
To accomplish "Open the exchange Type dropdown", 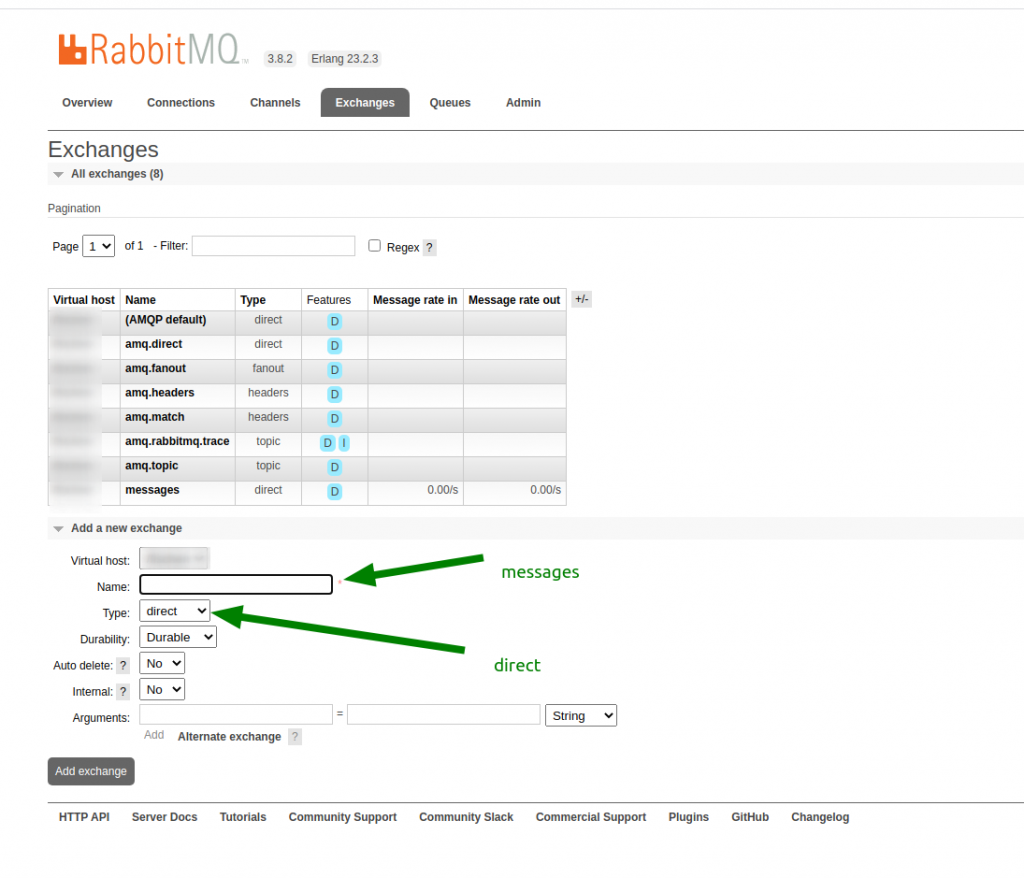I will click(x=174, y=611).
